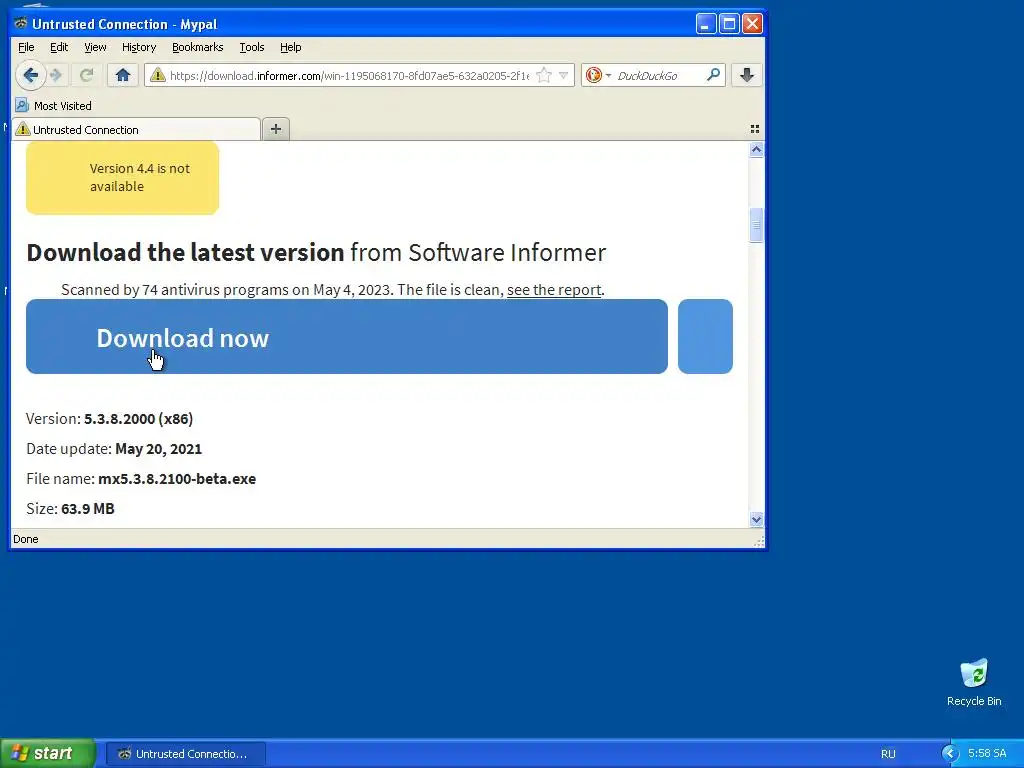The height and width of the screenshot is (768, 1024).
Task: Click the untrusted connection warning icon in address bar
Action: 157,76
